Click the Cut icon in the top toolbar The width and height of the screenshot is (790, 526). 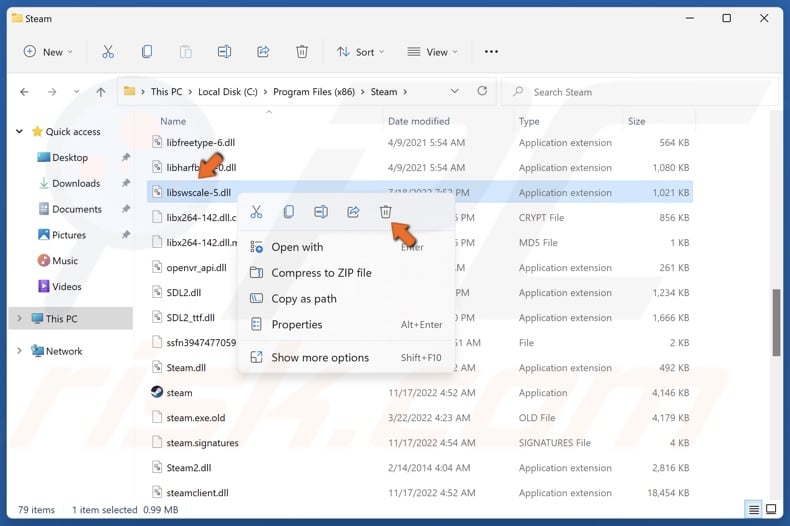coord(108,51)
